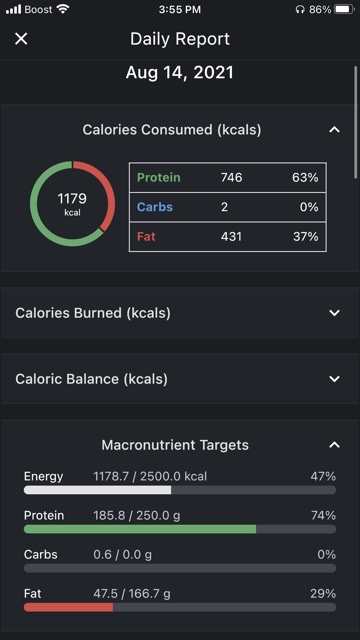
Task: Tap the headphones icon in status bar
Action: point(300,9)
